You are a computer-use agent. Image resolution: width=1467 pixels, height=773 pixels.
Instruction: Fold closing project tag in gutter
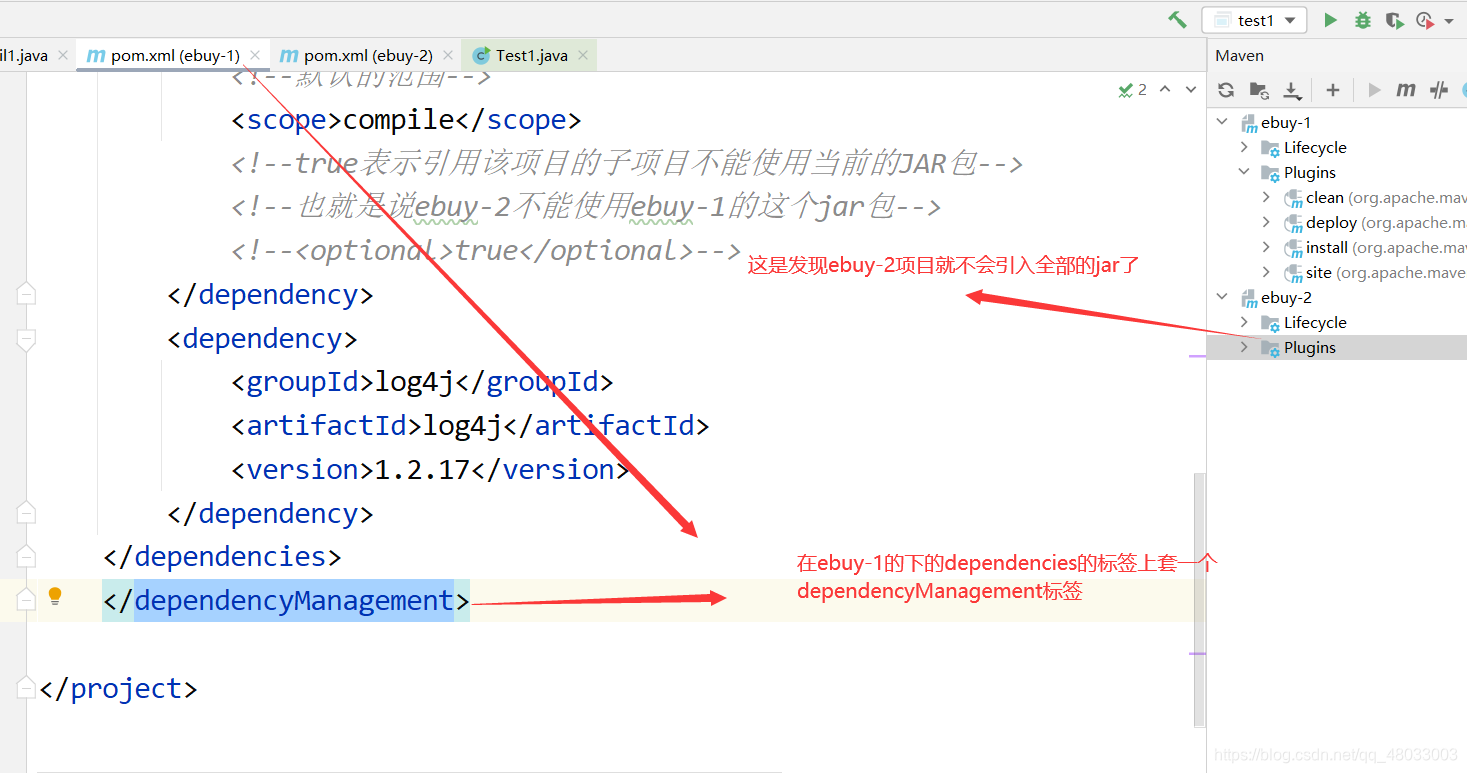pyautogui.click(x=26, y=688)
